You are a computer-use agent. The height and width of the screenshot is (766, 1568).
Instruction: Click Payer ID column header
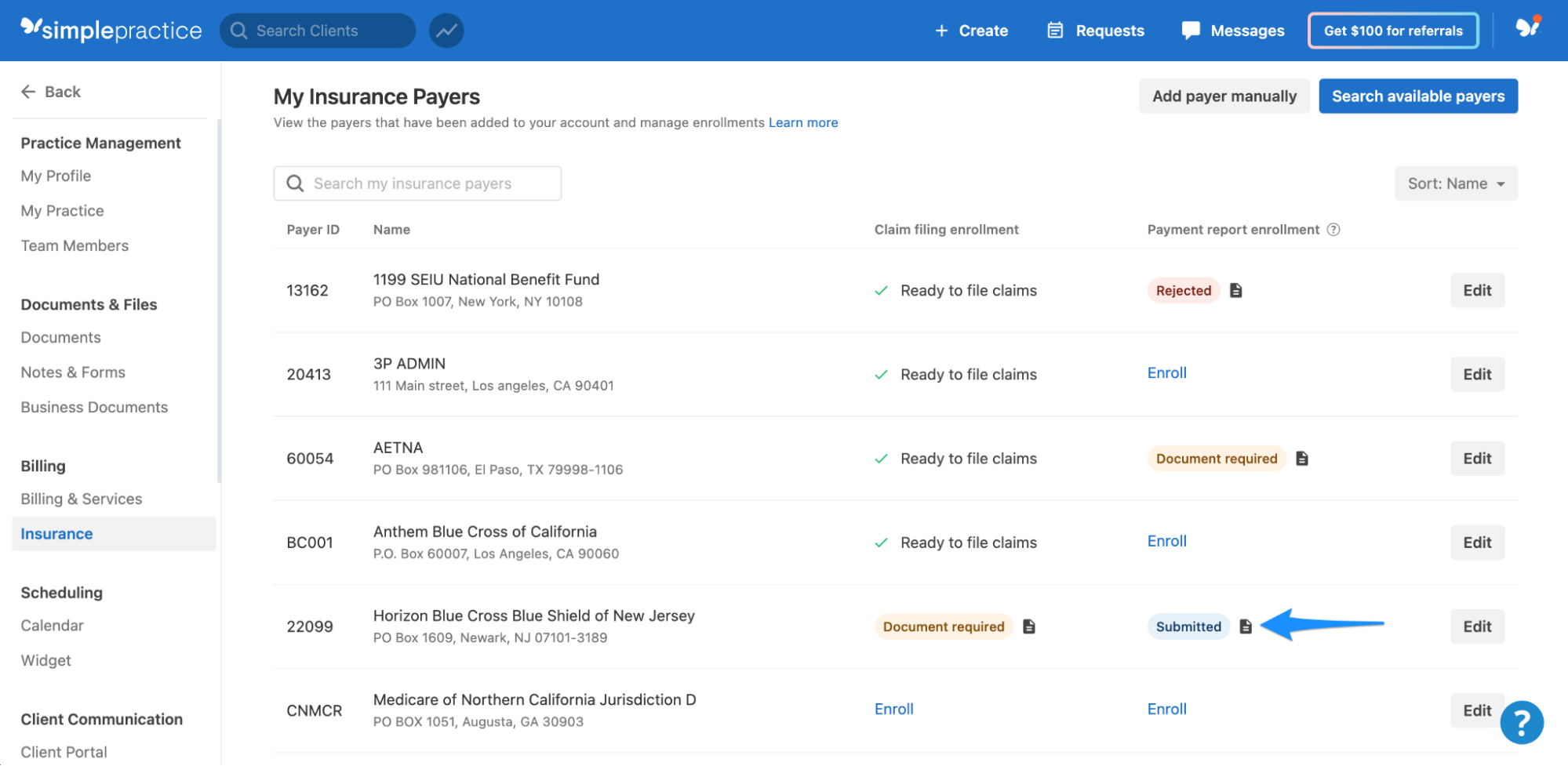point(313,229)
